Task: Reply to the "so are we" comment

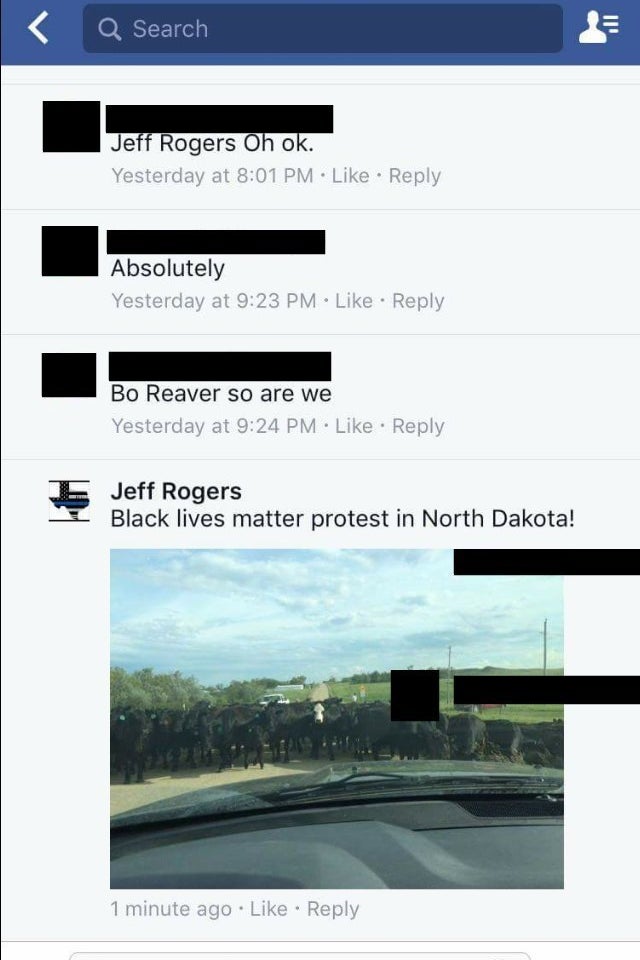Action: pos(418,426)
